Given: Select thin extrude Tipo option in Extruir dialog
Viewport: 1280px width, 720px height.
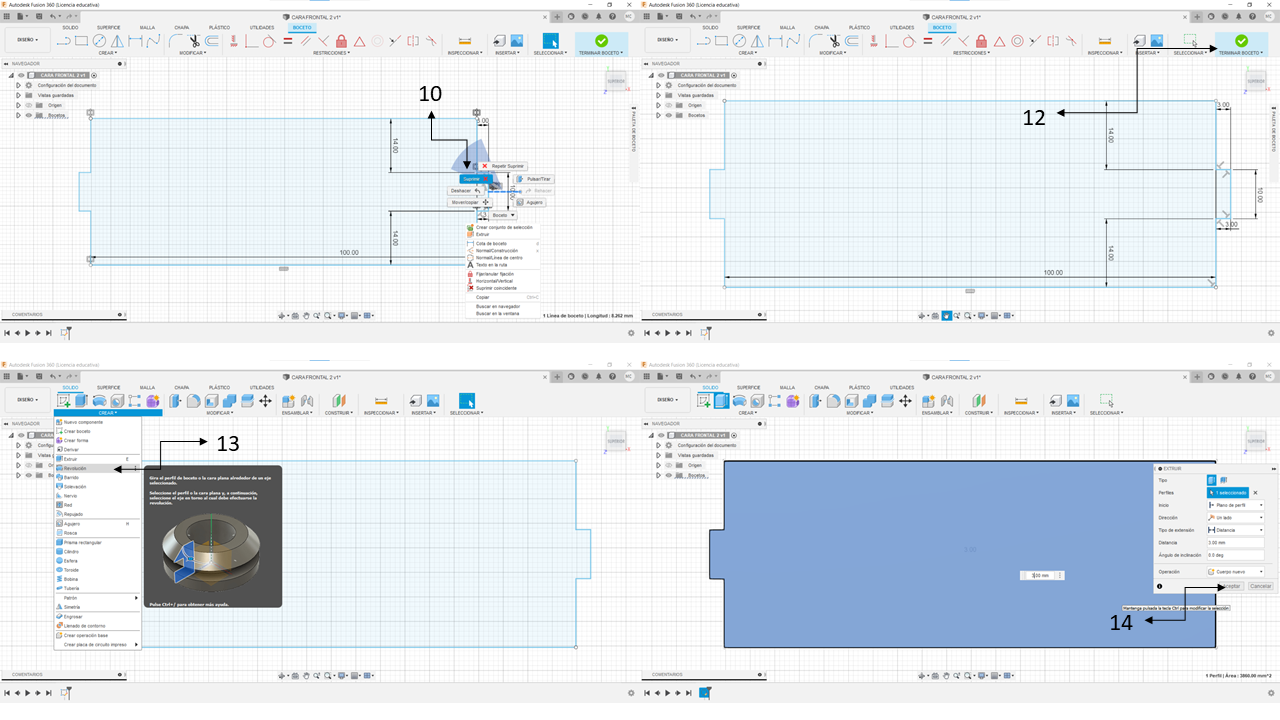Looking at the screenshot, I should tap(1223, 480).
